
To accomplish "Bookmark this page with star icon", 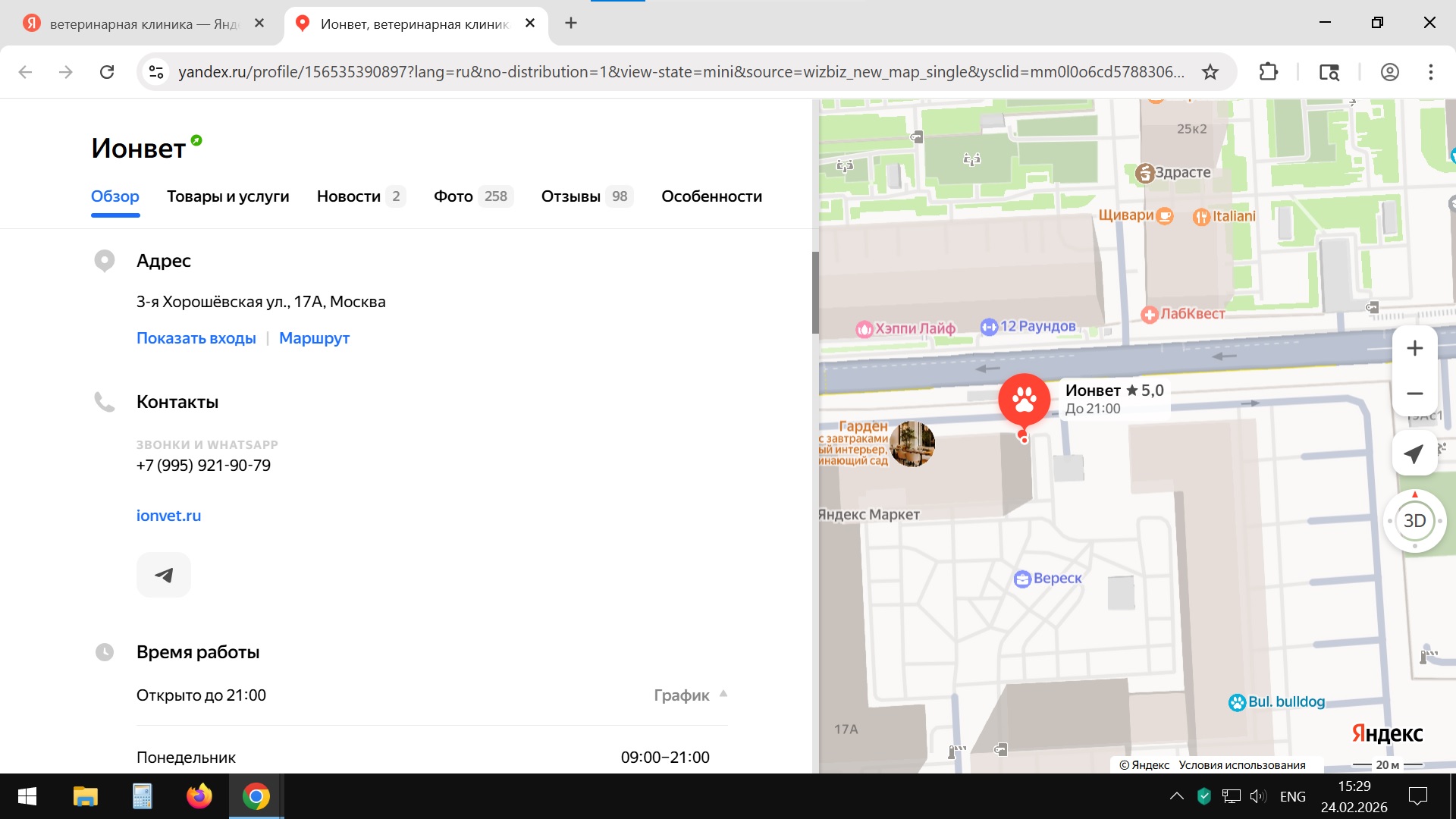I will tap(1210, 72).
